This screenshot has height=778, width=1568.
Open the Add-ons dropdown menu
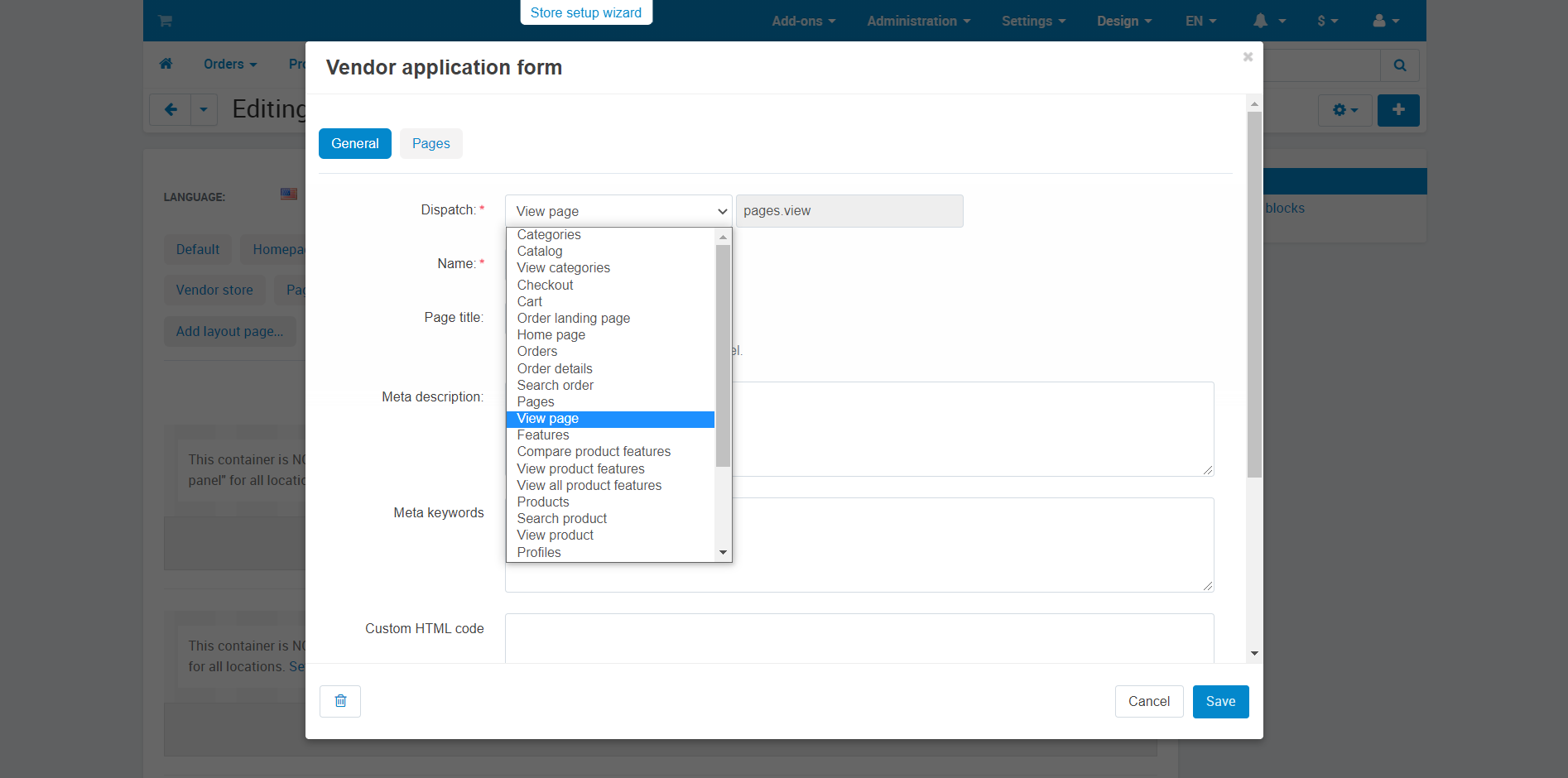804,21
